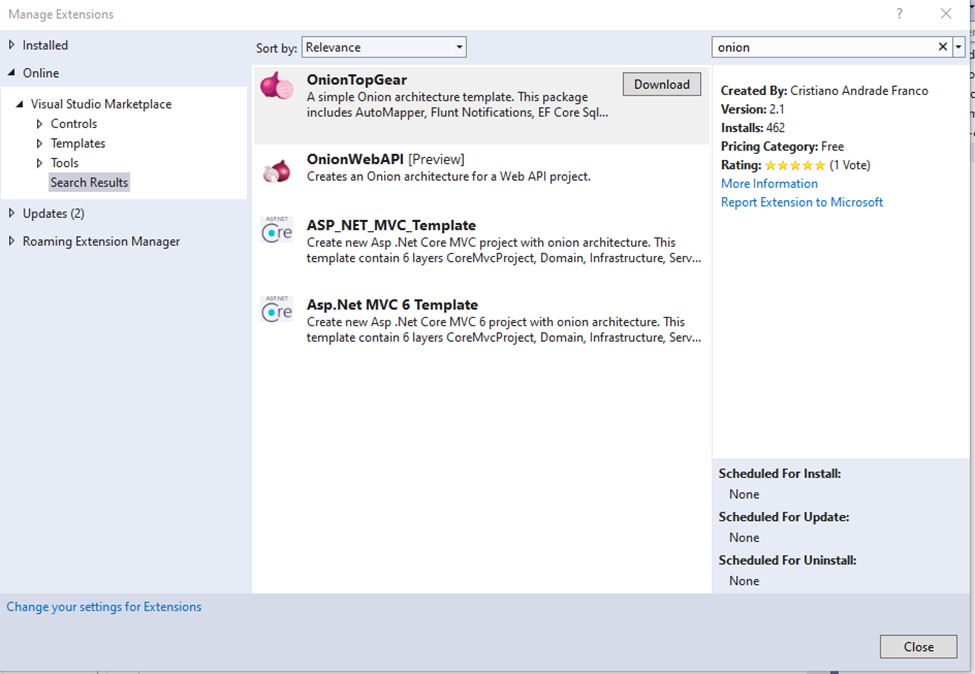
Task: Open Change your settings for Extensions link
Action: [104, 607]
